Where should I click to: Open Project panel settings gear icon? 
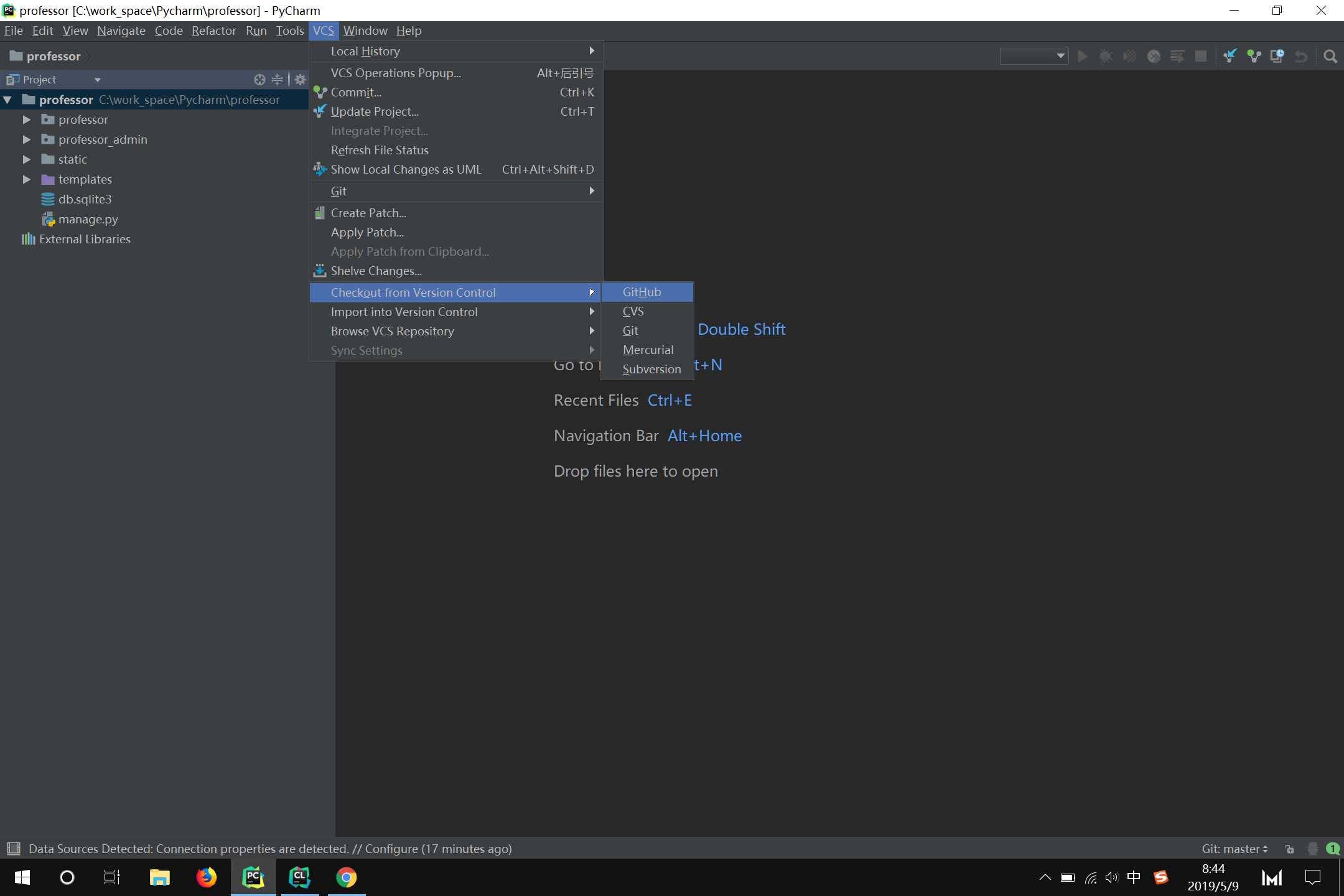click(301, 80)
